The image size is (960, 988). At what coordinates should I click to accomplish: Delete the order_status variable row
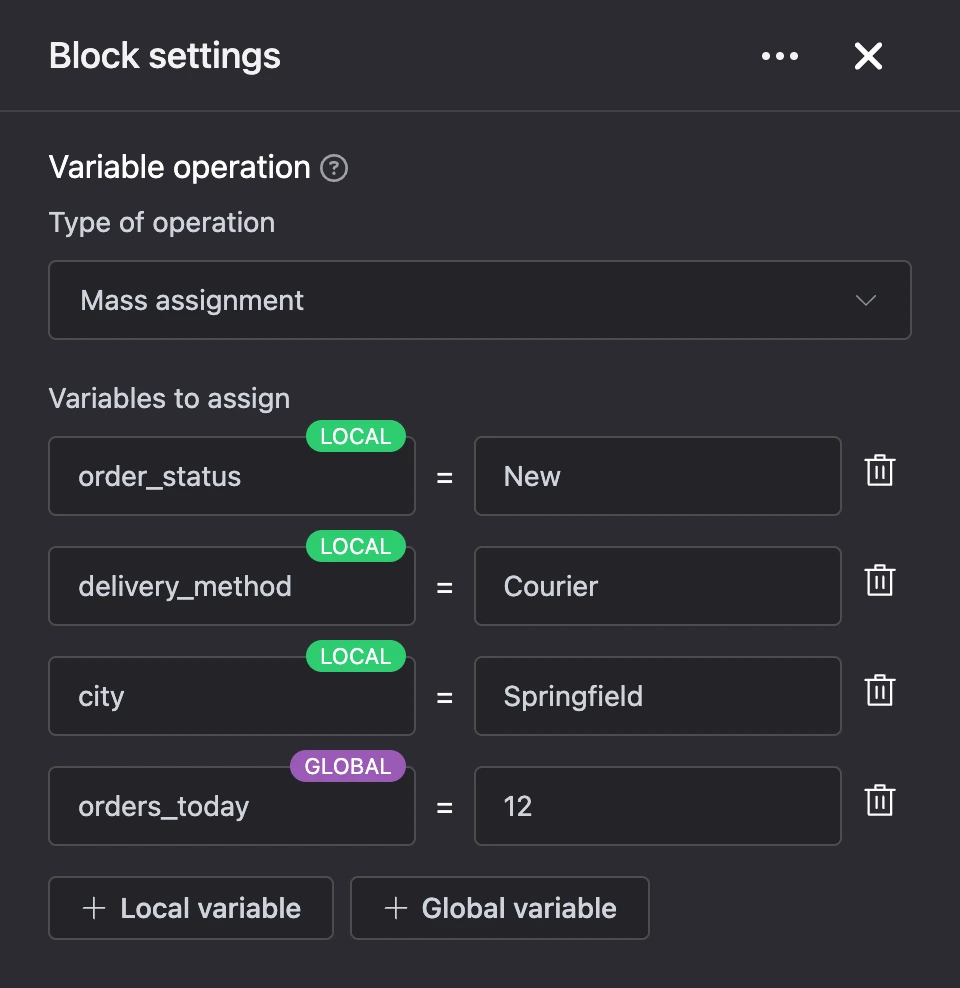879,470
